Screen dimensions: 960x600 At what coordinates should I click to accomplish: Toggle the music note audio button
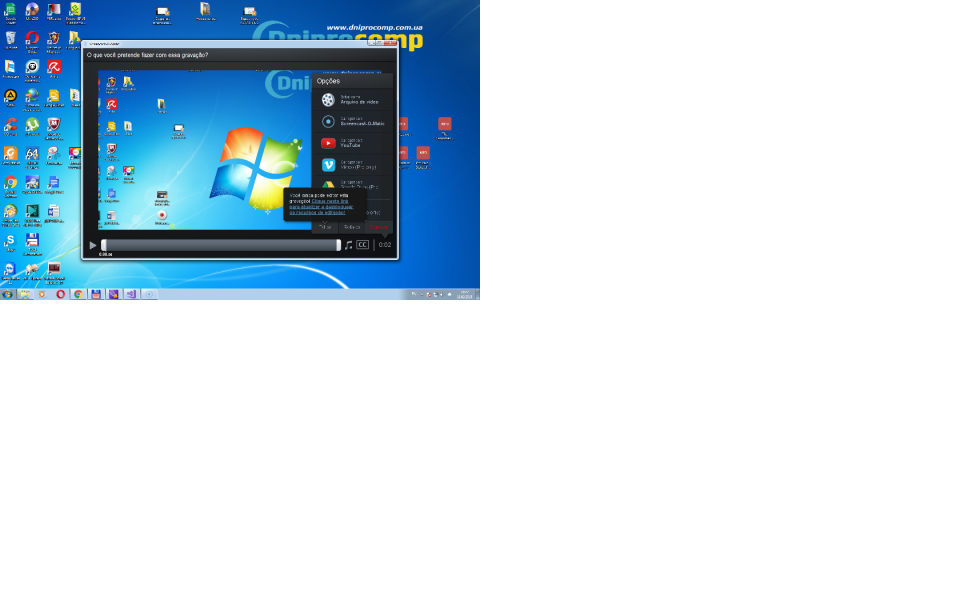pyautogui.click(x=348, y=245)
